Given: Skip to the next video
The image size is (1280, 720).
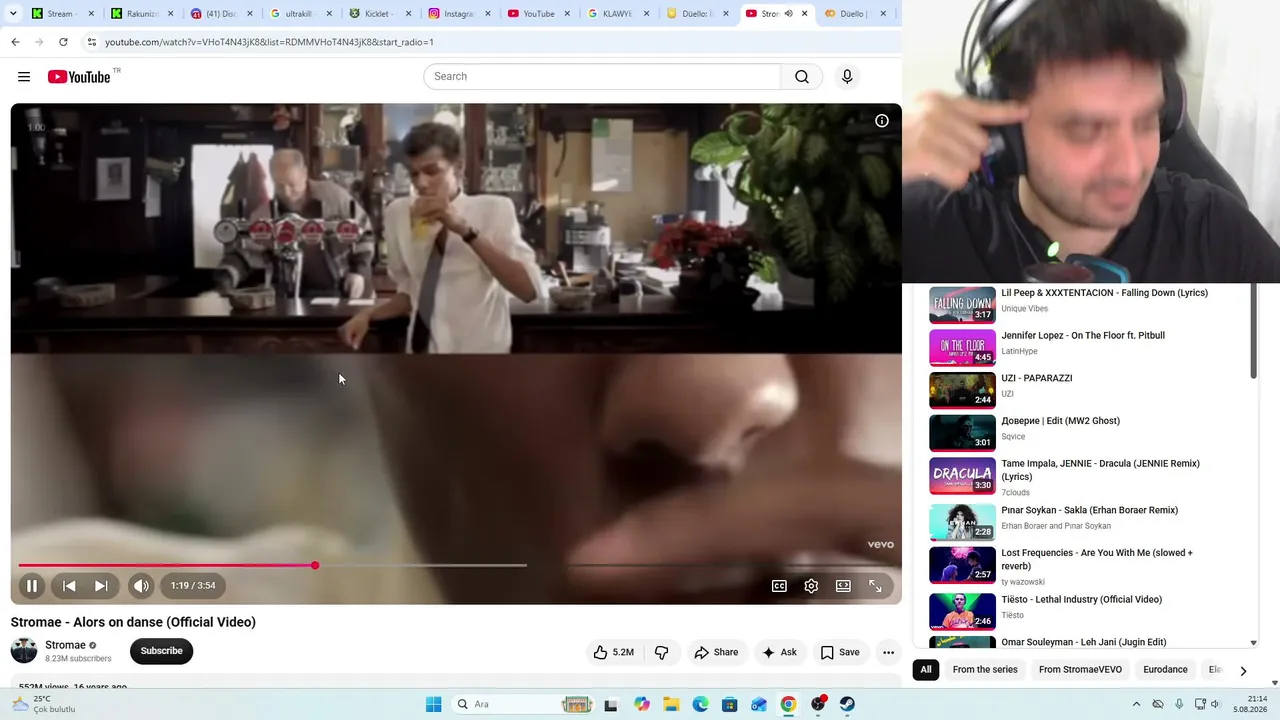Looking at the screenshot, I should click(101, 586).
